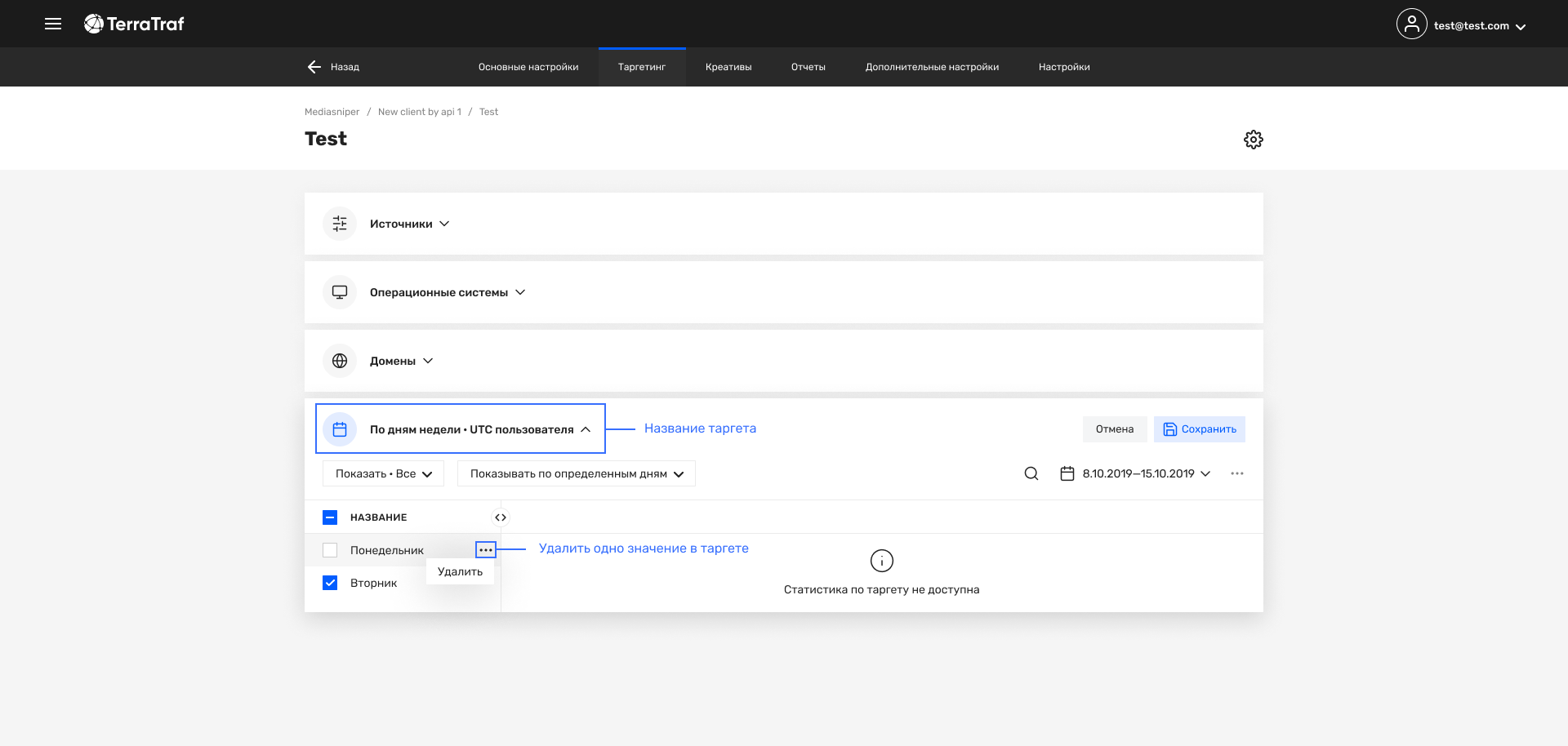Click the Test breadcrumb item
Image resolution: width=1568 pixels, height=746 pixels.
pyautogui.click(x=488, y=112)
